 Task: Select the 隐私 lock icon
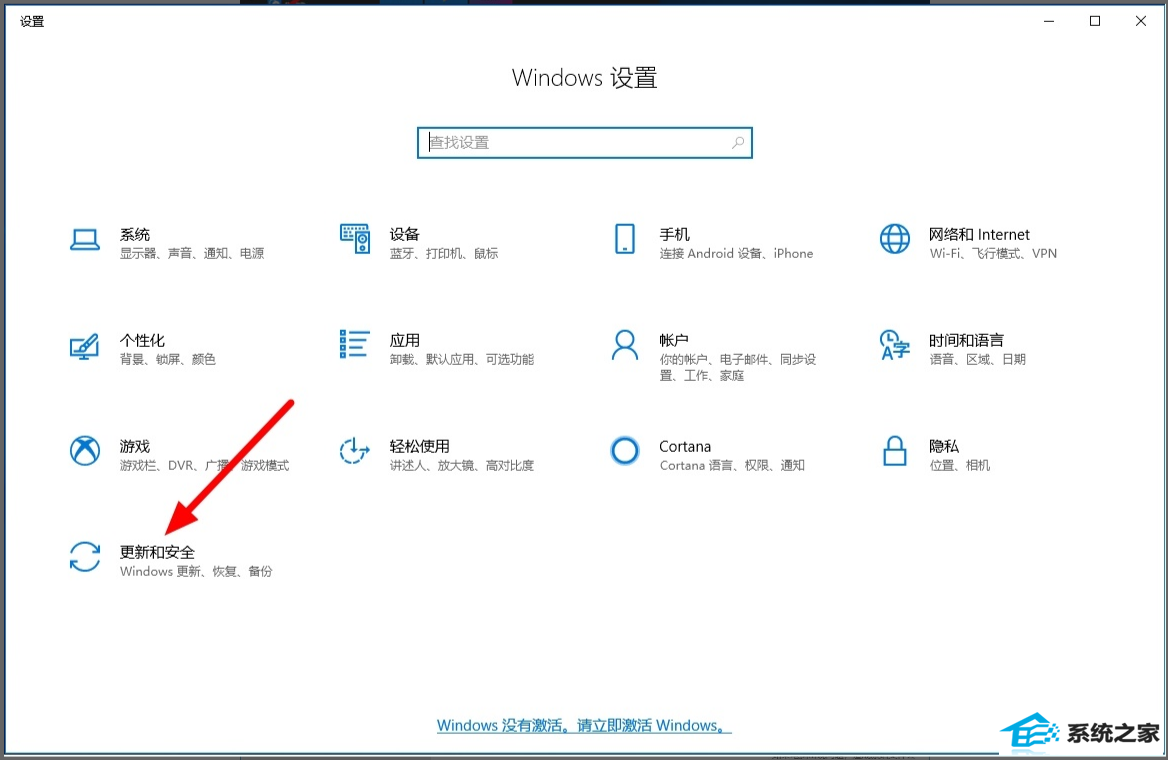tap(895, 452)
